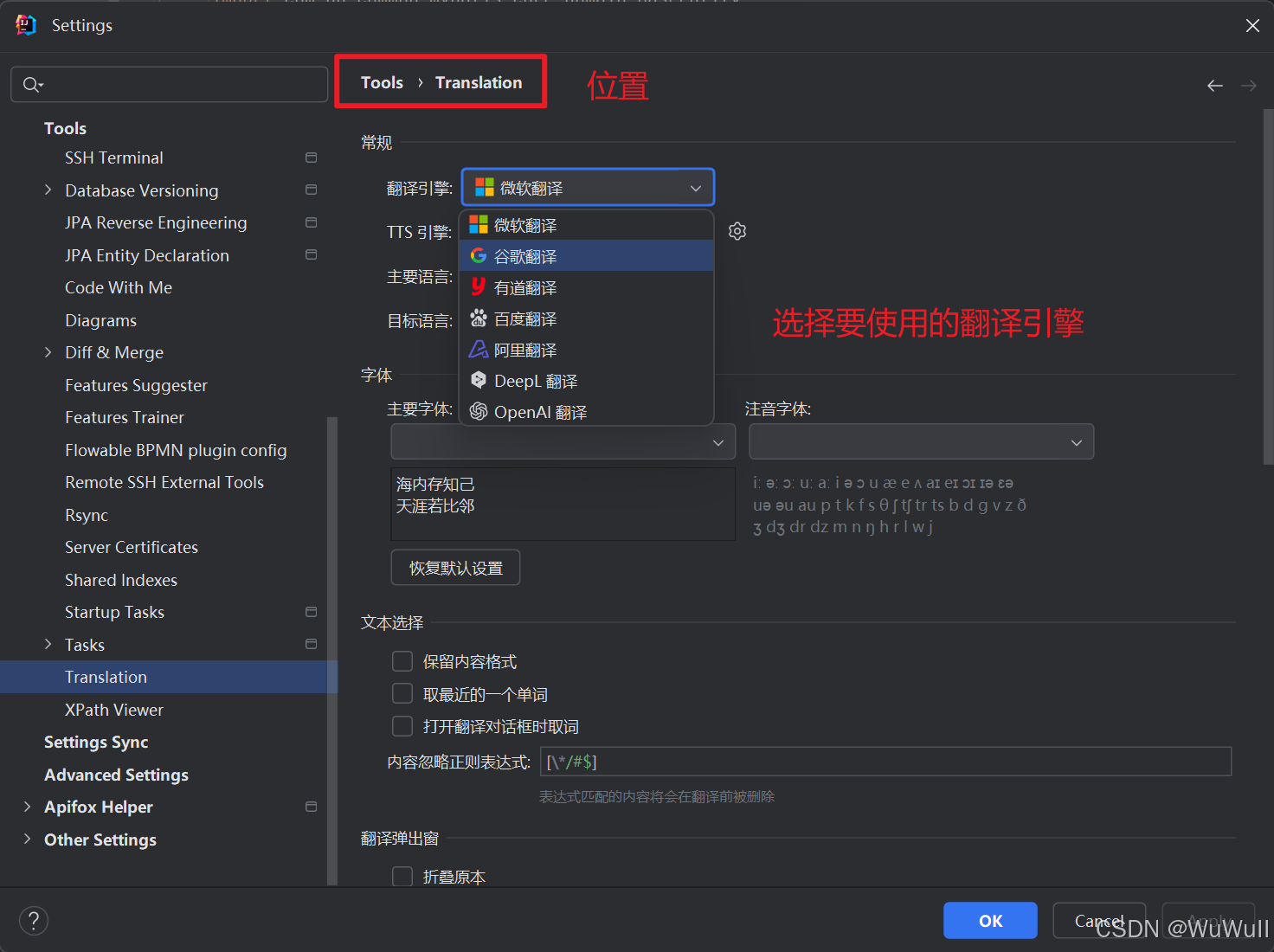
Task: Select Shared Indexes item
Action: pyautogui.click(x=121, y=580)
